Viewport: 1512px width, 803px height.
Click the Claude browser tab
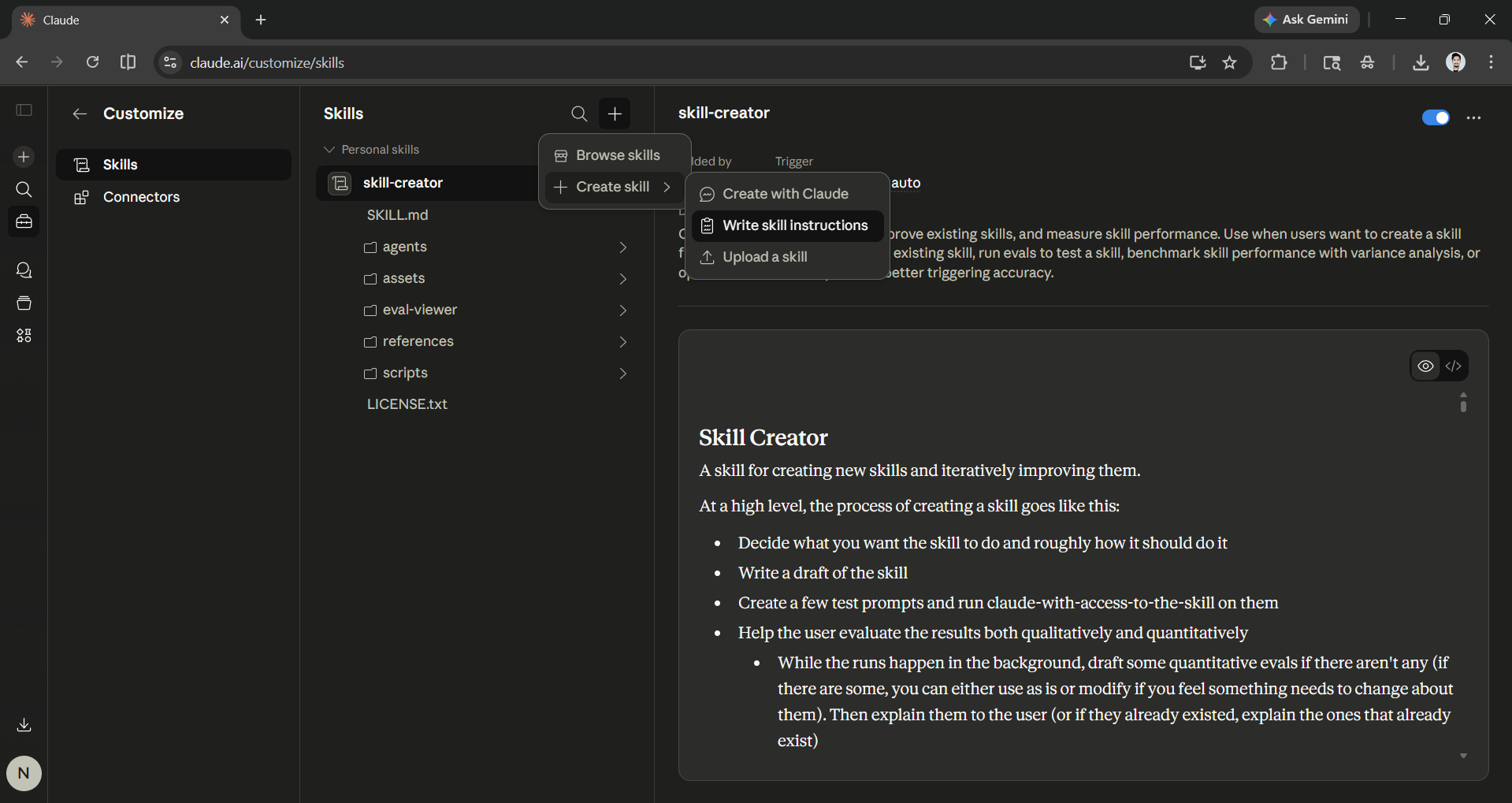[x=126, y=20]
